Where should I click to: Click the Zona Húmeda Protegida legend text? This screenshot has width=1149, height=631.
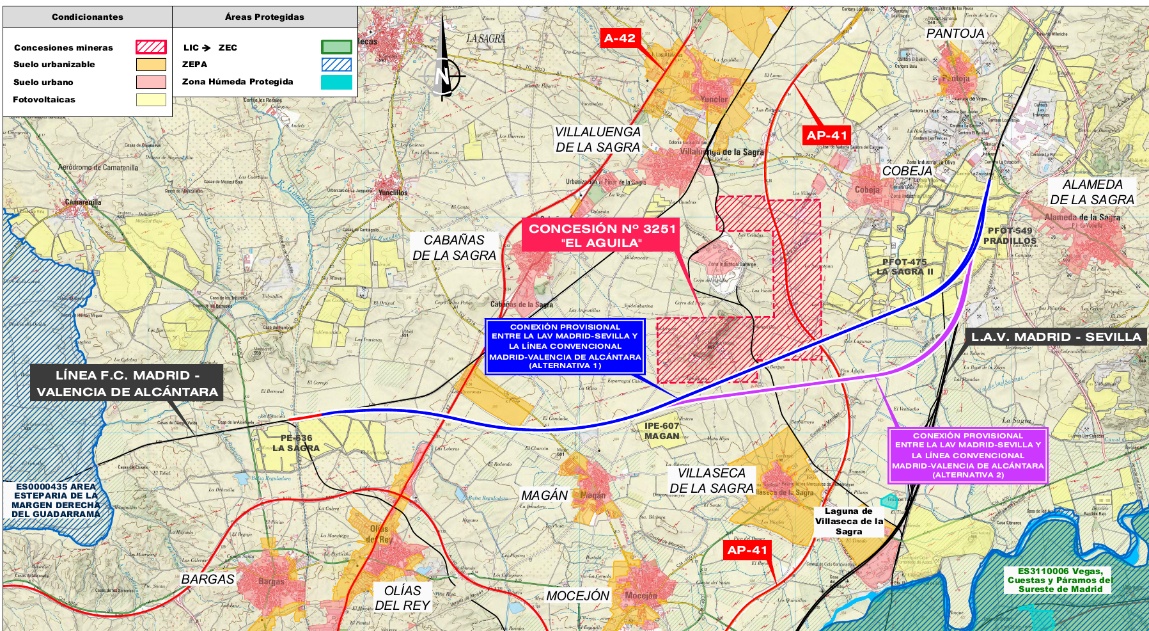238,82
